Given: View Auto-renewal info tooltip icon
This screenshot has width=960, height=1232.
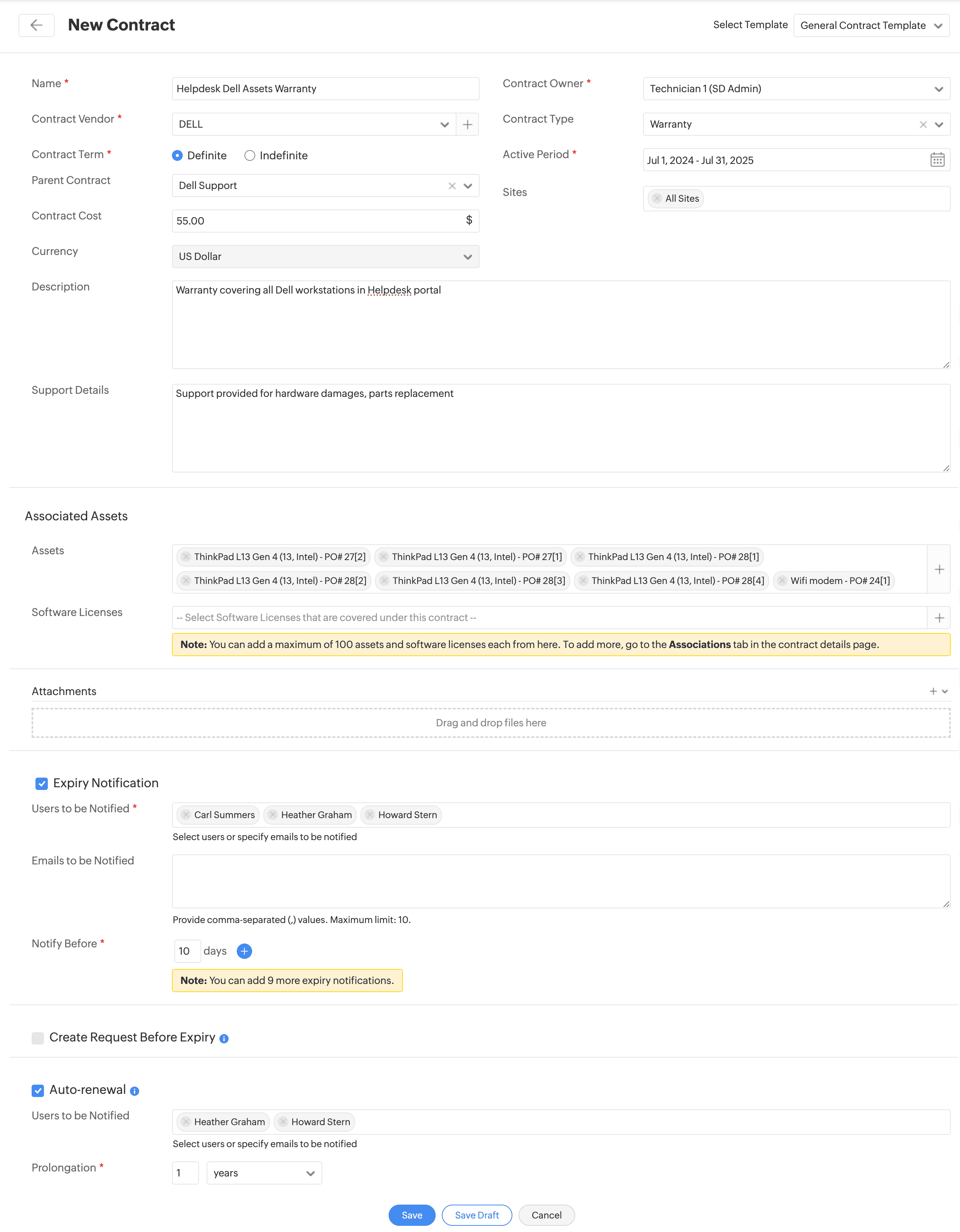Looking at the screenshot, I should (135, 1091).
